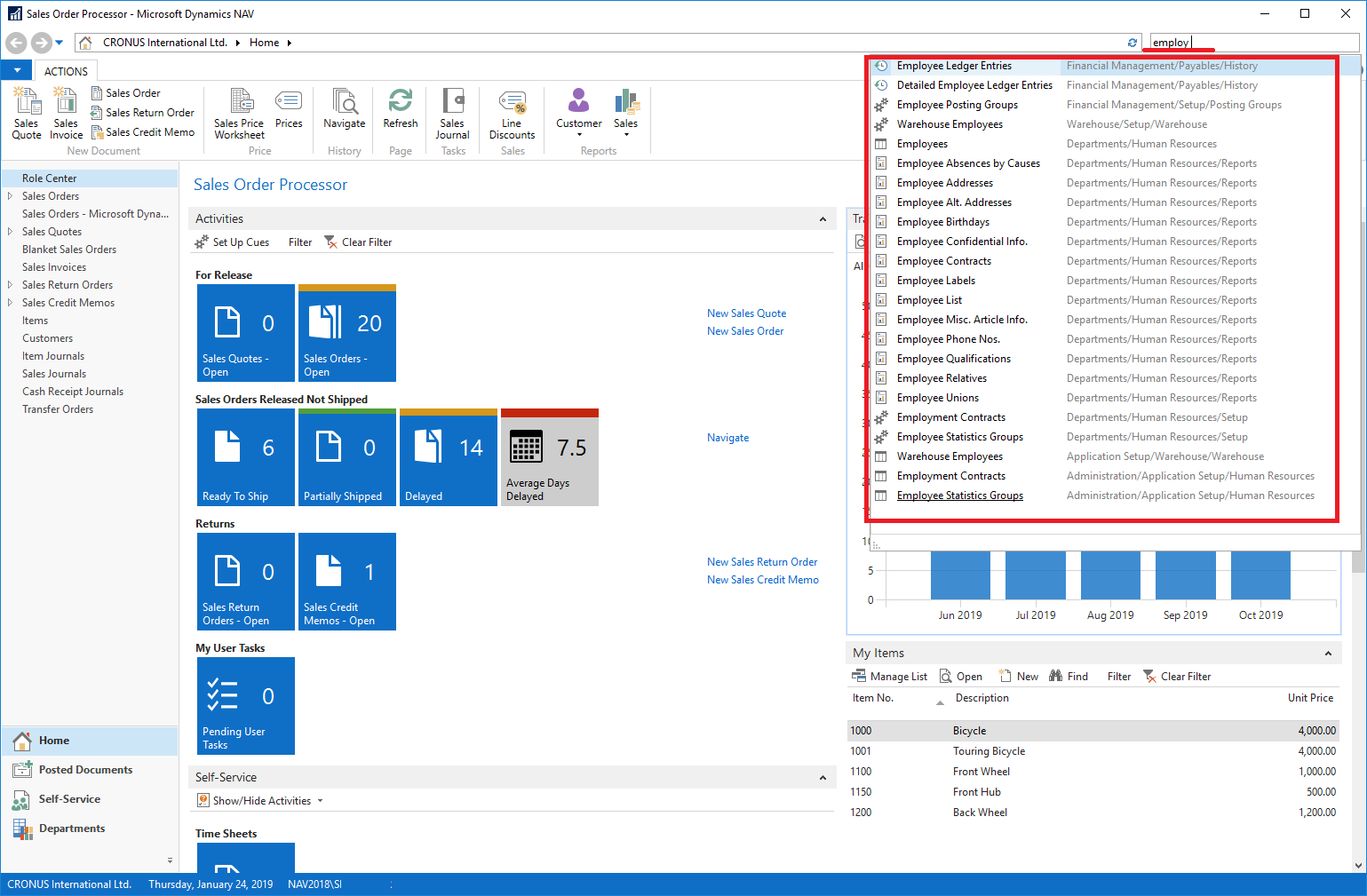The height and width of the screenshot is (896, 1367).
Task: Open the Show/Hide Activities dropdown
Action: (261, 801)
